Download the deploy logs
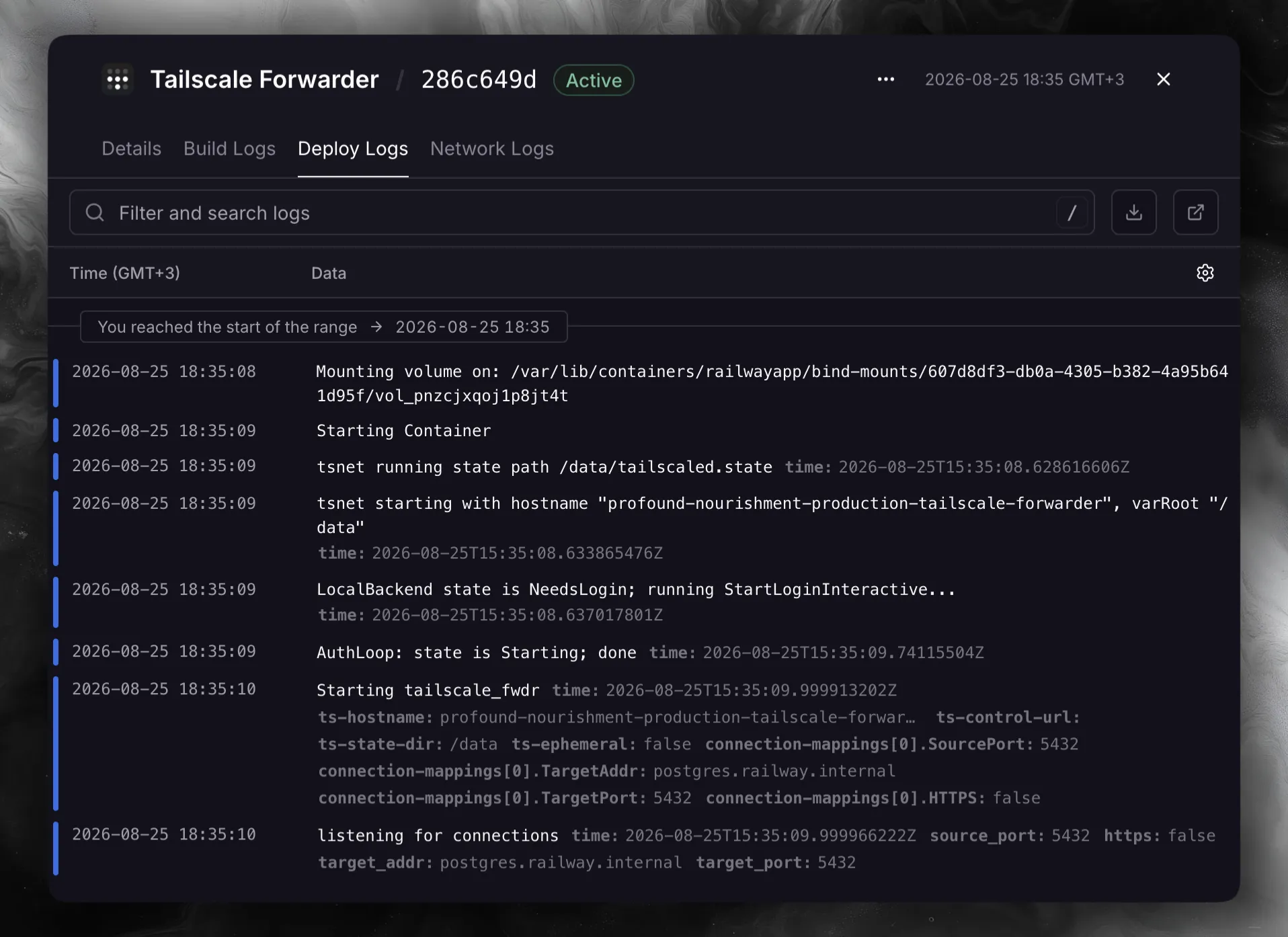 (1133, 212)
